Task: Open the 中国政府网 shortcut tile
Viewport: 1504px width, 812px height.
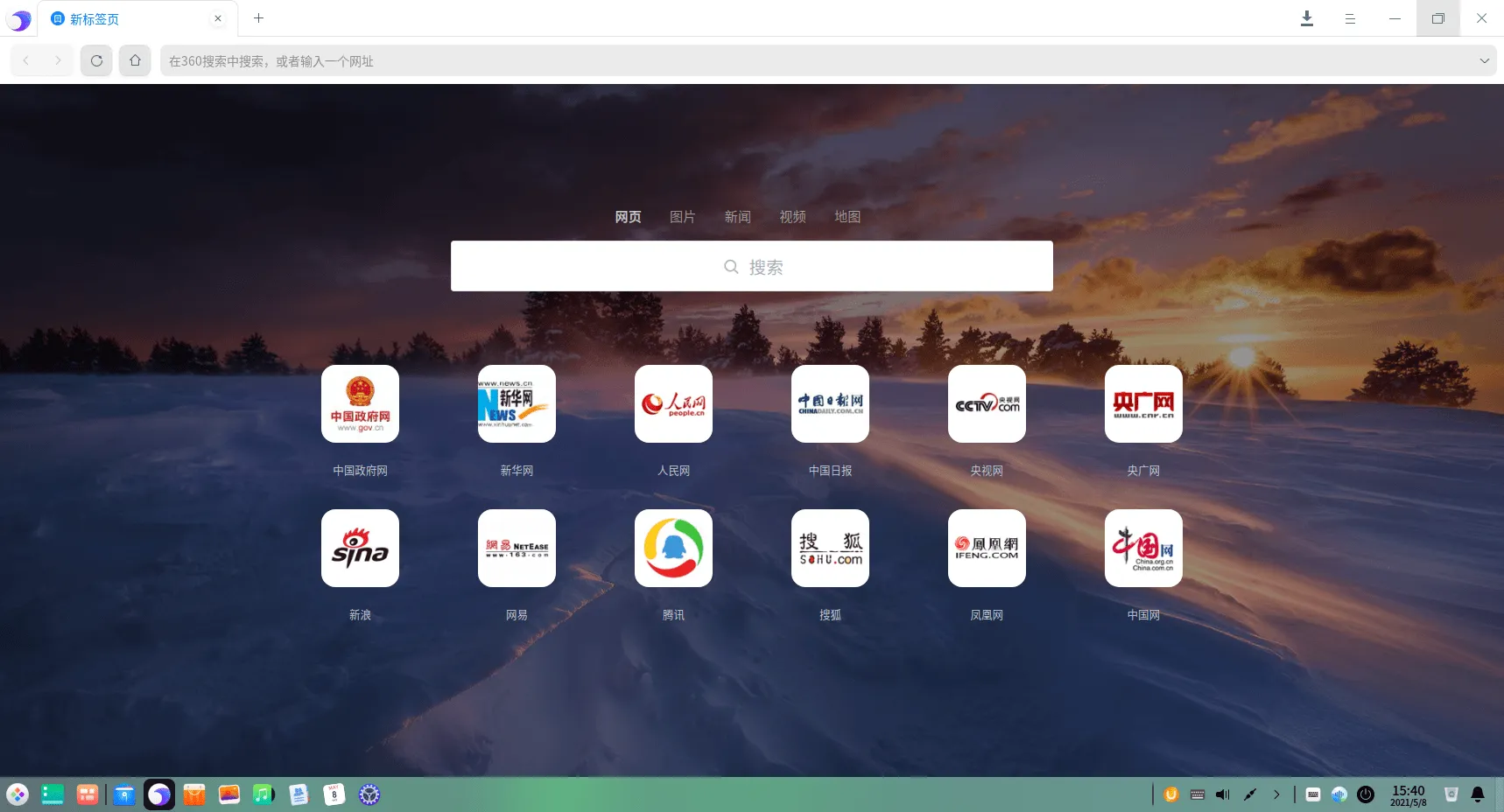Action: coord(360,403)
